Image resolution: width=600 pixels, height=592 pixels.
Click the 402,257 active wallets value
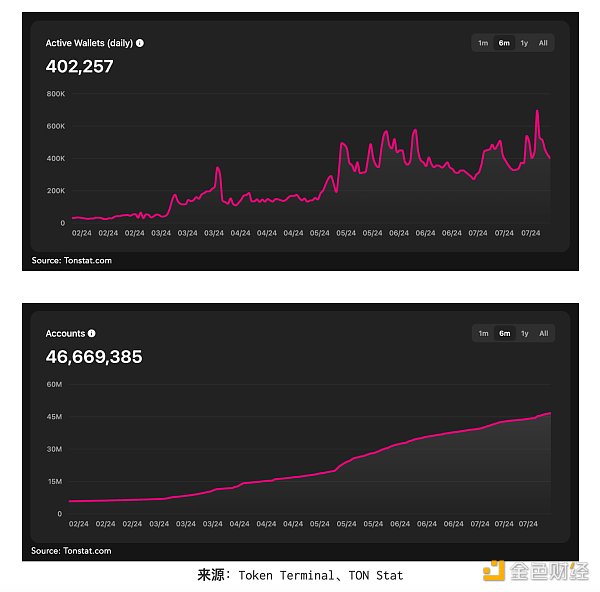[79, 66]
